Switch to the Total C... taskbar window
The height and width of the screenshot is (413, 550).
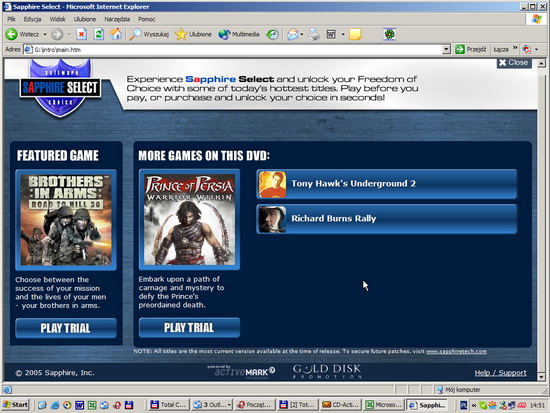pyautogui.click(x=169, y=405)
